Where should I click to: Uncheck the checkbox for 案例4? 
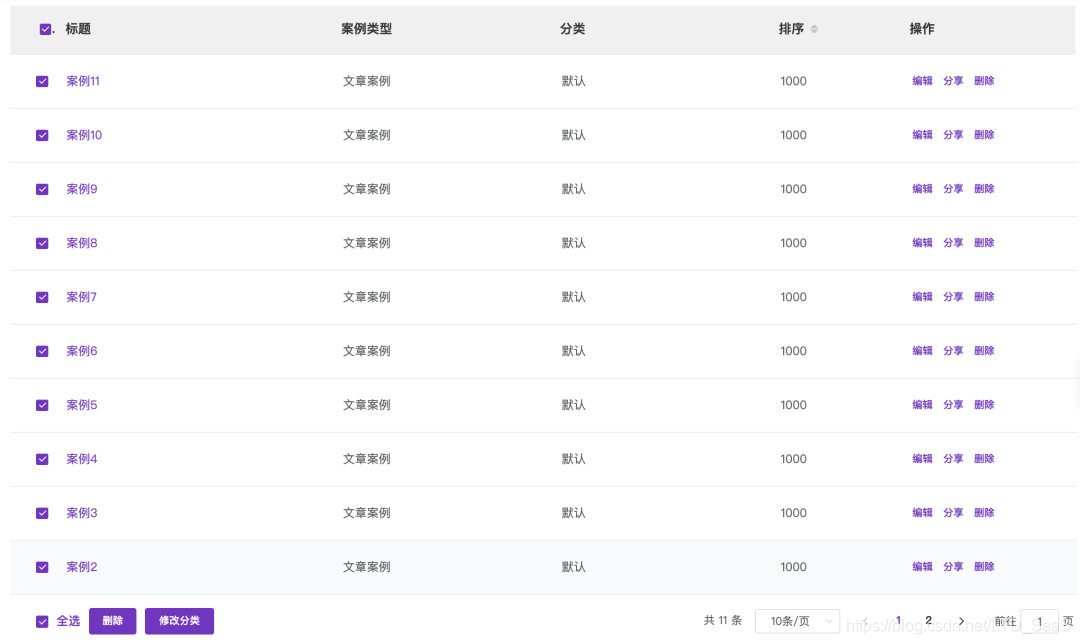coord(42,459)
